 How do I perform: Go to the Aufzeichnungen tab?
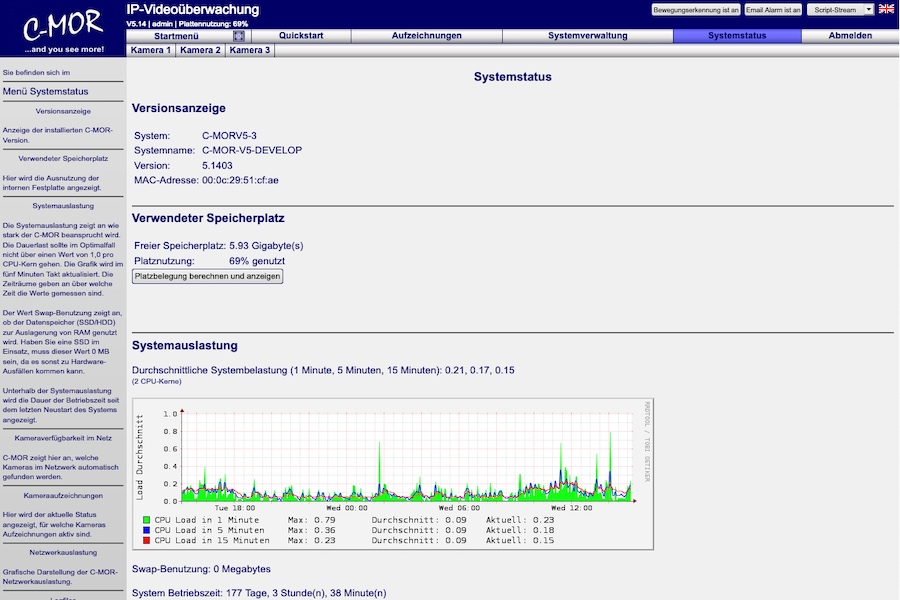click(x=426, y=36)
